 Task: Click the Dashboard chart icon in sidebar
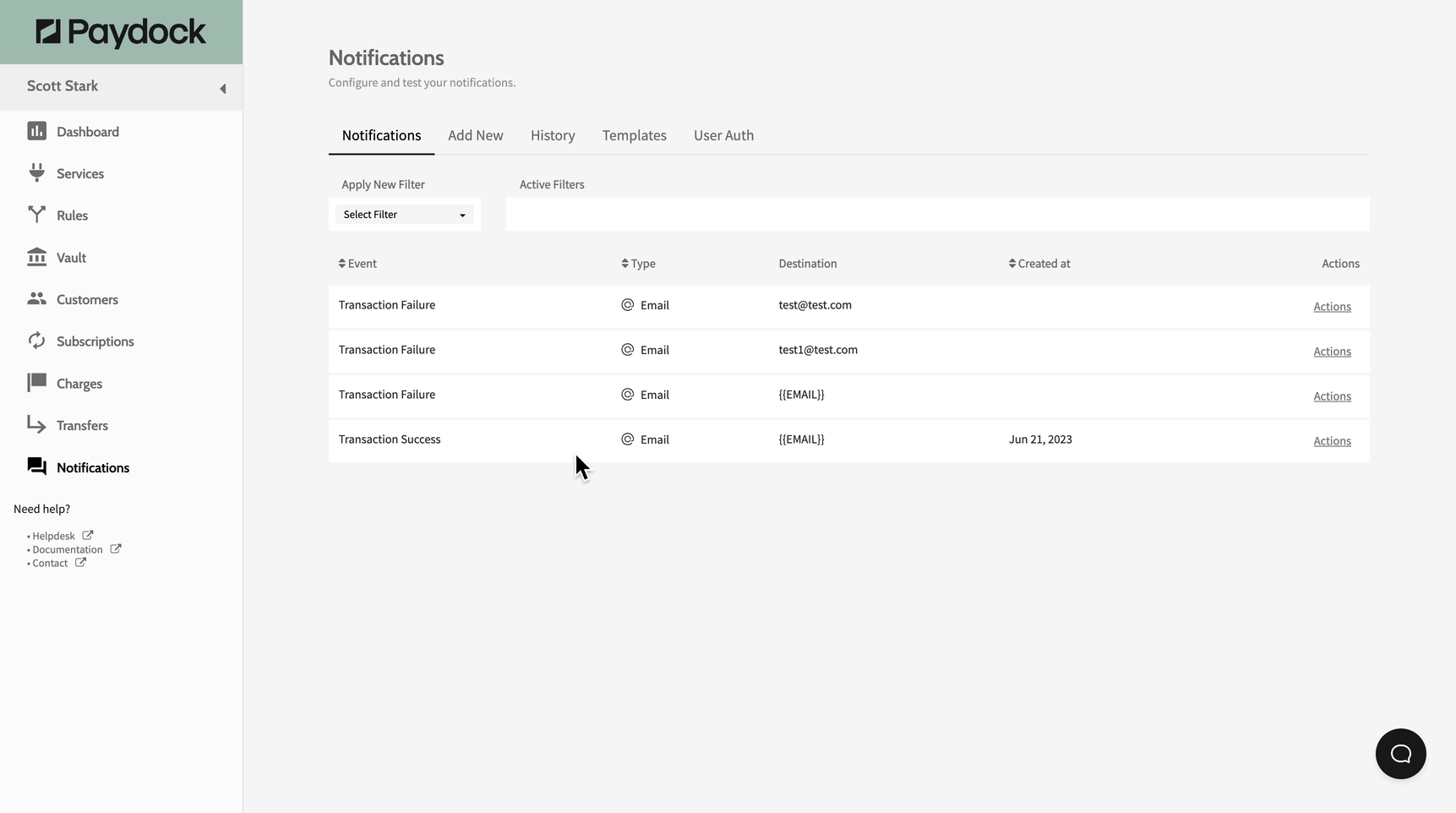click(36, 131)
